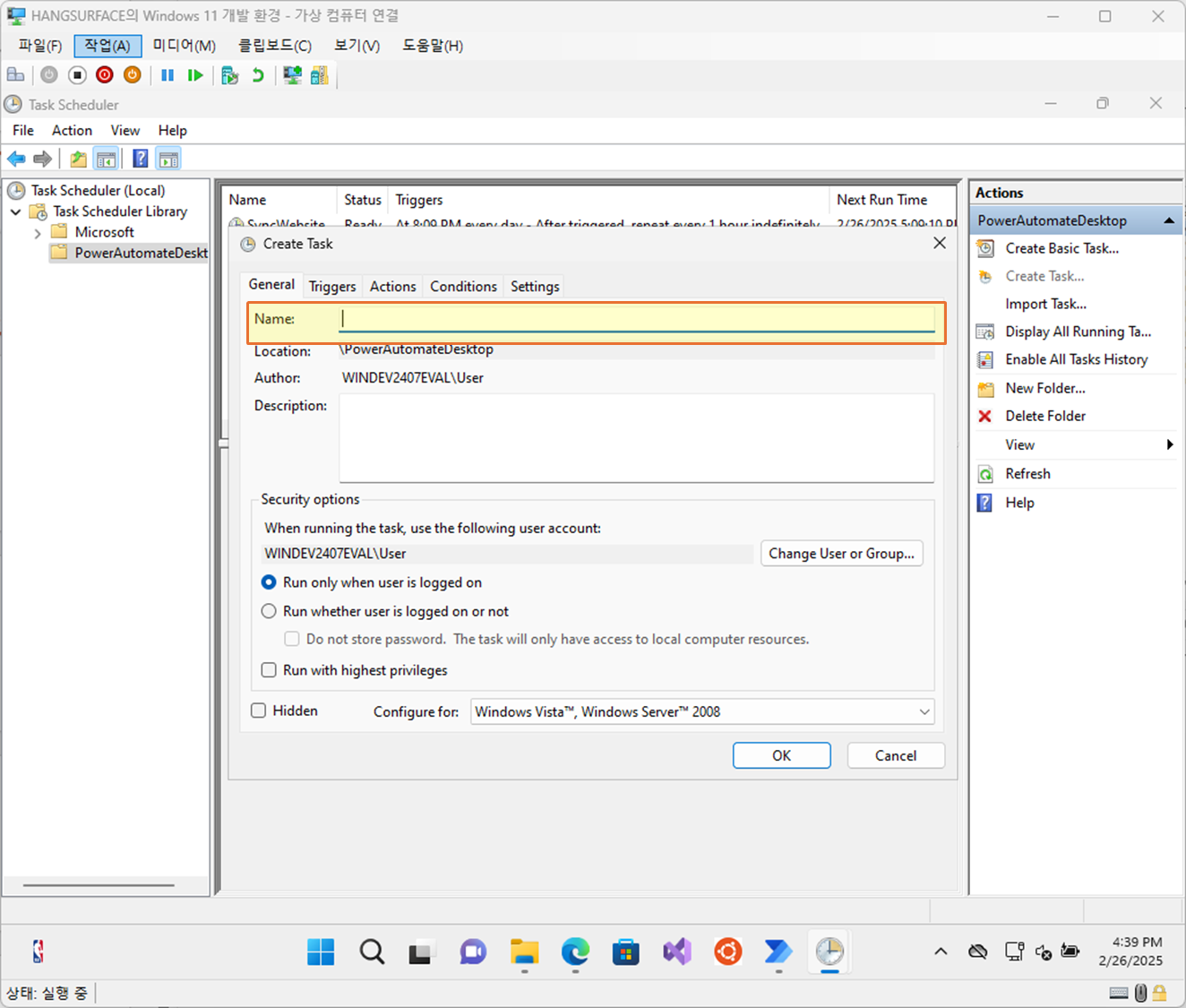This screenshot has height=1008, width=1186.
Task: Open the 미디어(M) menu
Action: tap(184, 46)
